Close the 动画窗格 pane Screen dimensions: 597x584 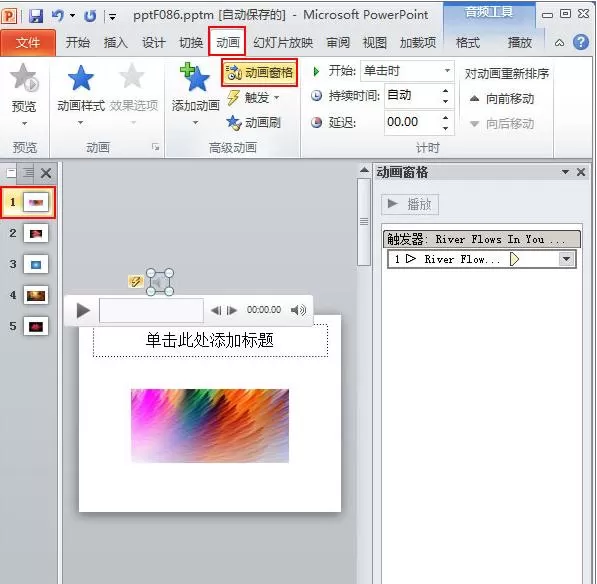click(x=581, y=172)
